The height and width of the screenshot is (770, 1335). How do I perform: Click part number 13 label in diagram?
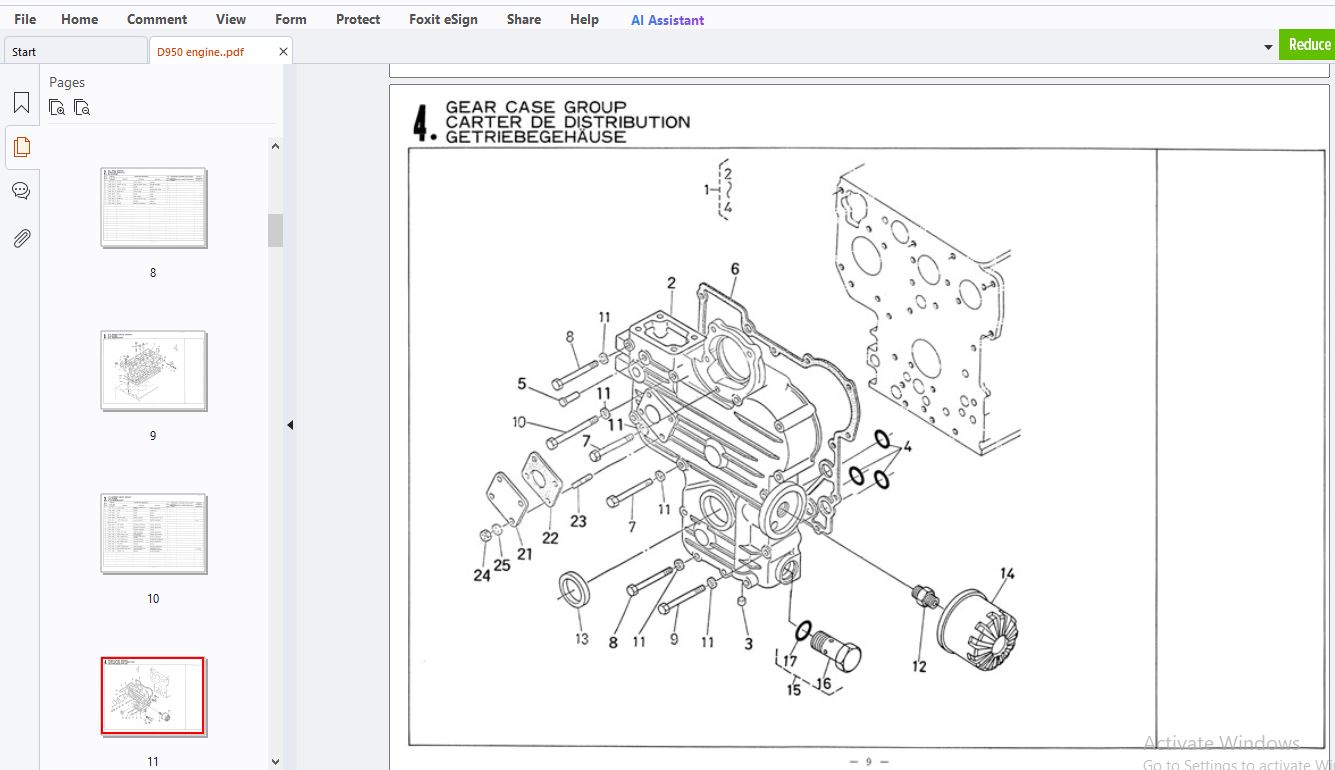pyautogui.click(x=582, y=640)
